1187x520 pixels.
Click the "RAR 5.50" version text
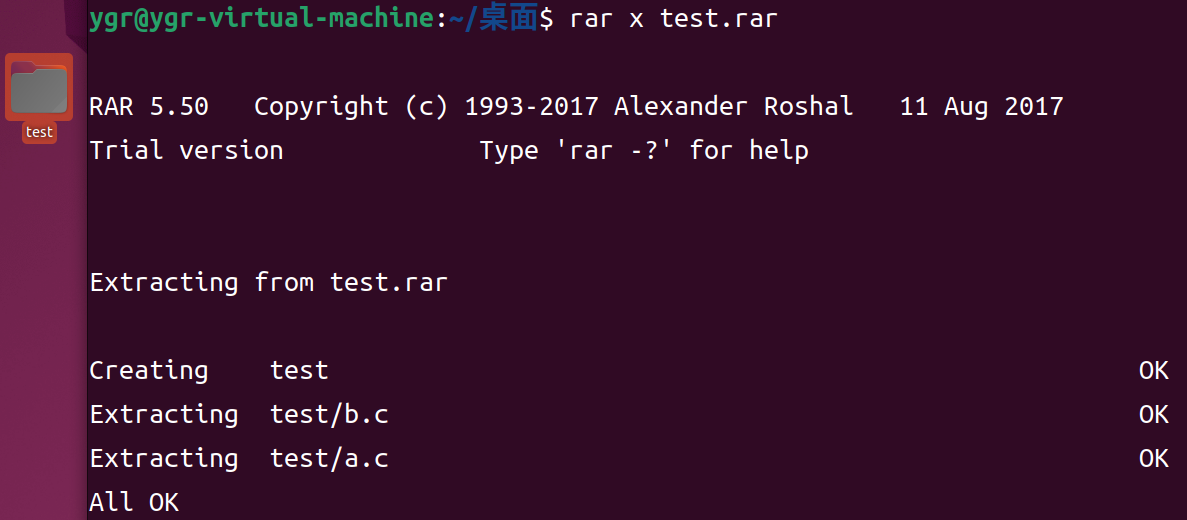(149, 107)
